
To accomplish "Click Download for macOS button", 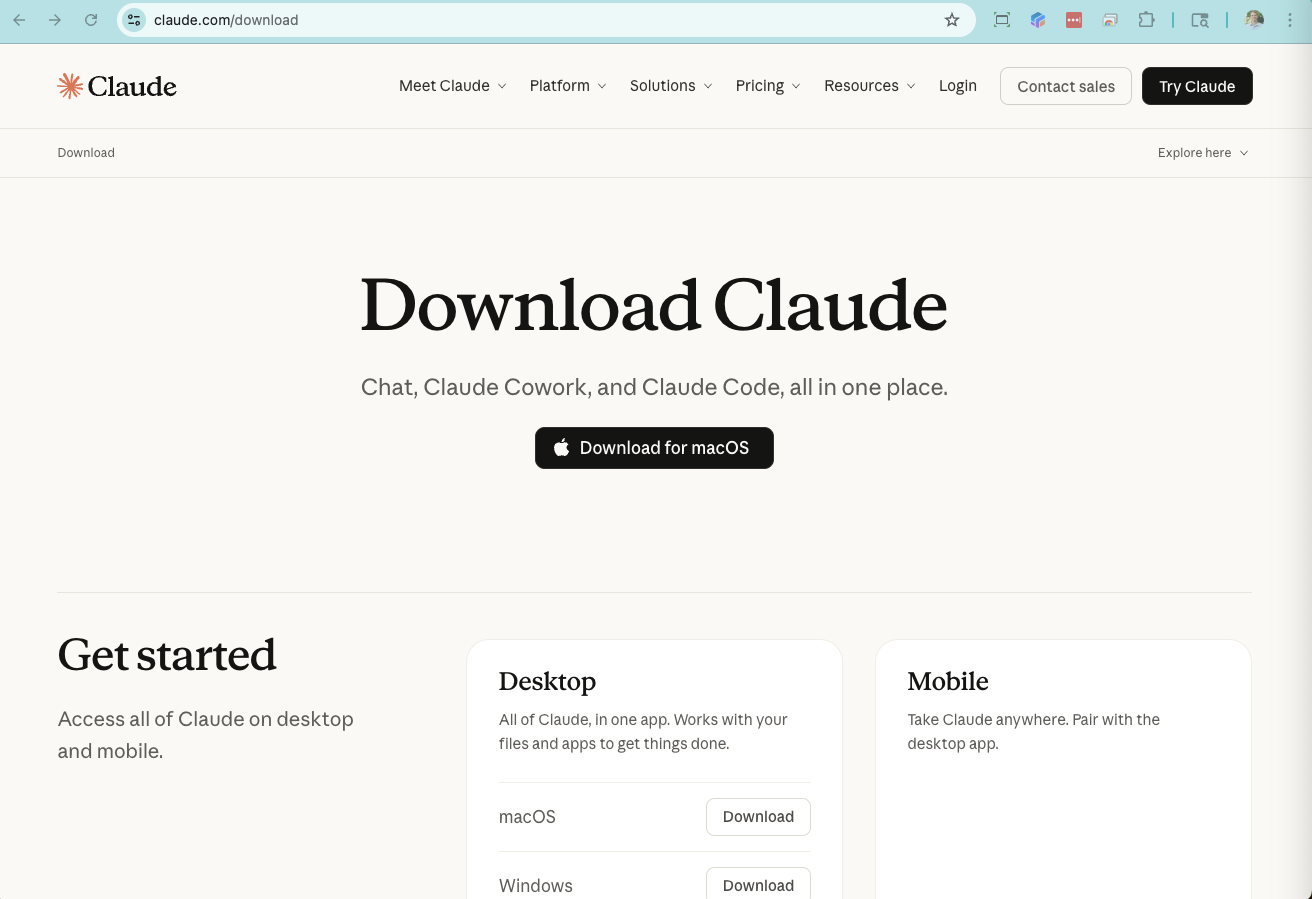I will click(x=654, y=448).
